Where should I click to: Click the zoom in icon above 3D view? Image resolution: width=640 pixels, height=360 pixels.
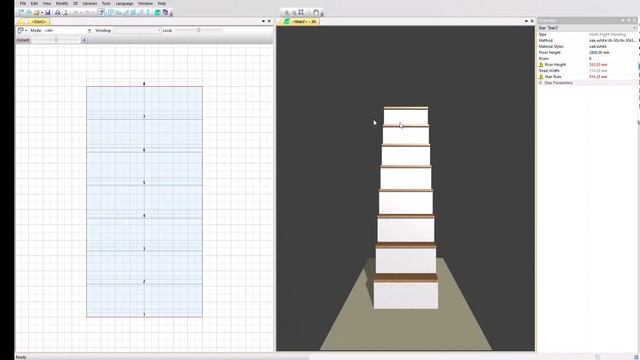pos(287,13)
